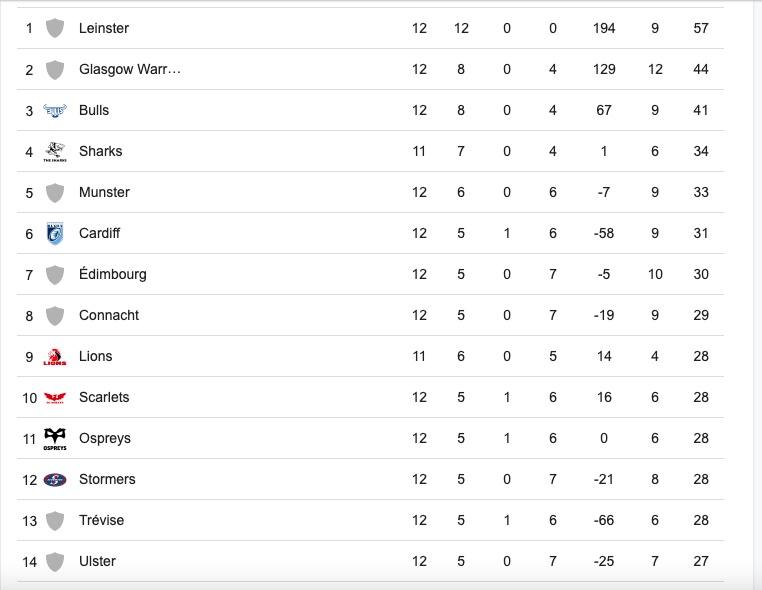The image size is (762, 590).
Task: Click the Scarlets team logo
Action: pyautogui.click(x=55, y=398)
